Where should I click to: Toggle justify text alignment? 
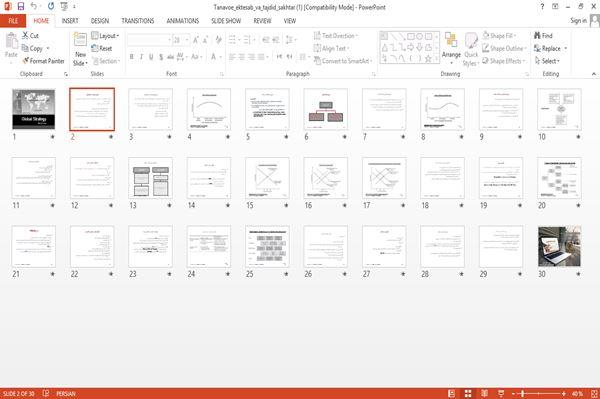pos(262,57)
